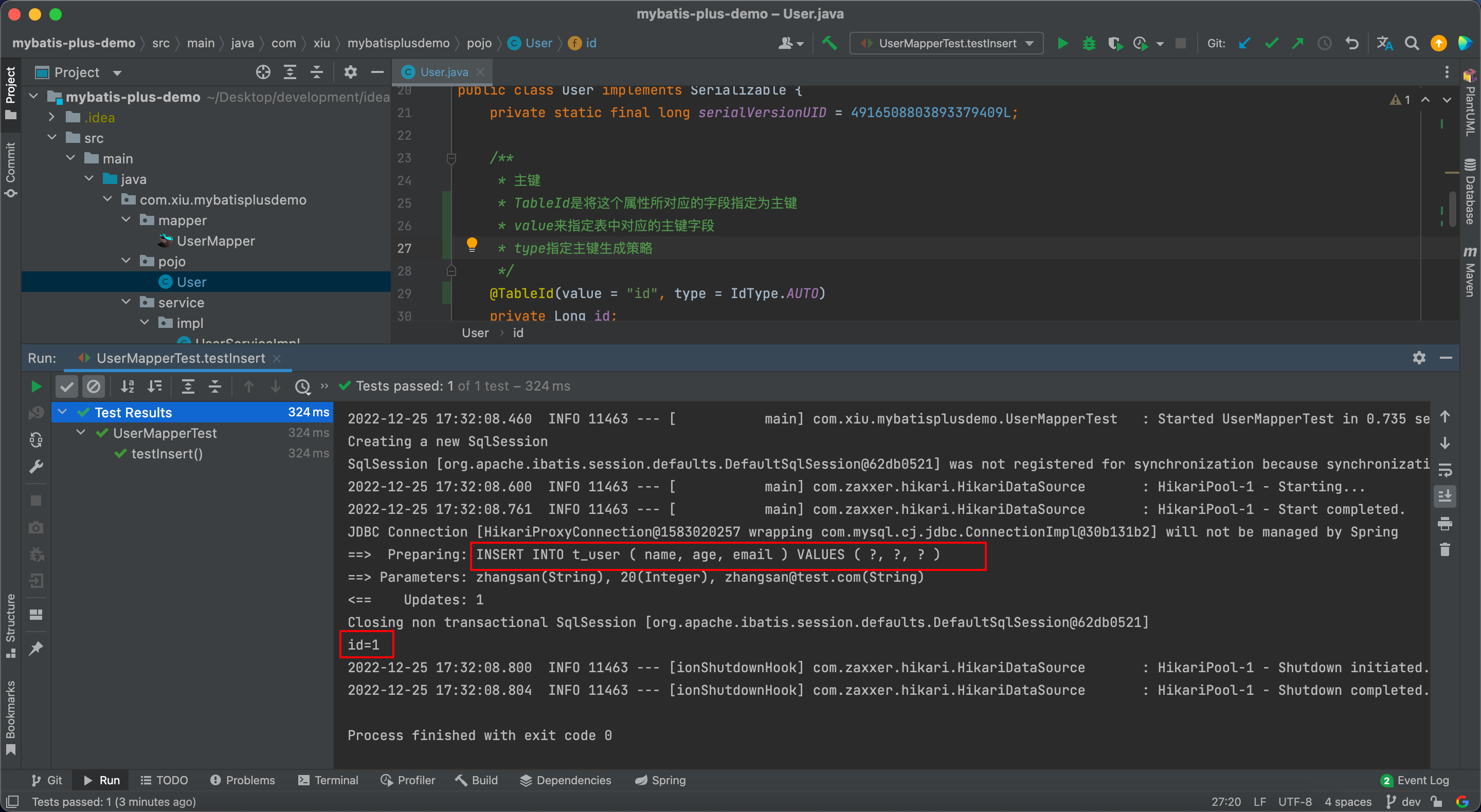Toggle the Database tool window on the right
The image size is (1481, 812).
pos(1470,191)
